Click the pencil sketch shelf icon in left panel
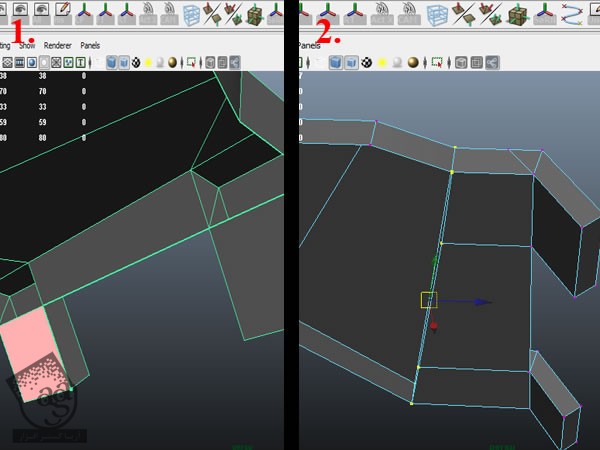 click(64, 13)
